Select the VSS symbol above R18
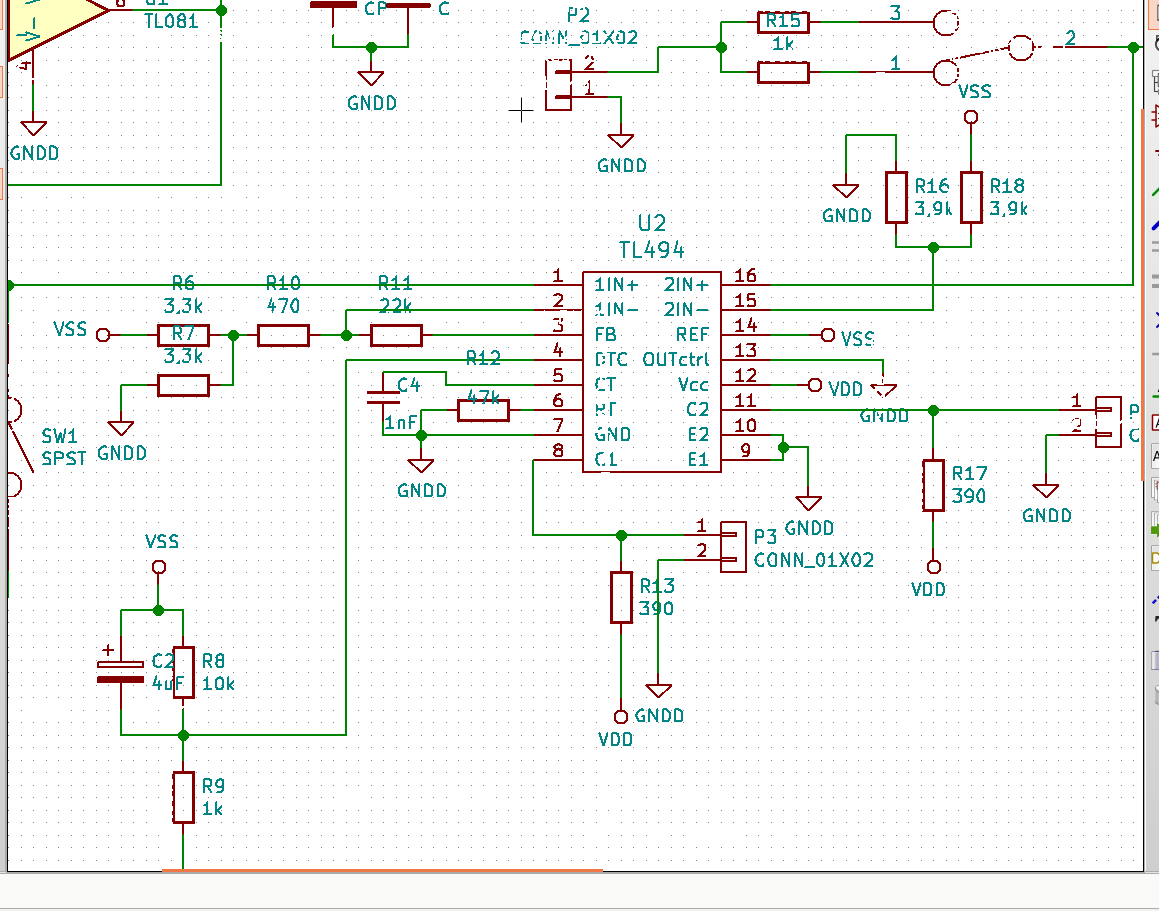The width and height of the screenshot is (1159, 911). click(x=971, y=117)
